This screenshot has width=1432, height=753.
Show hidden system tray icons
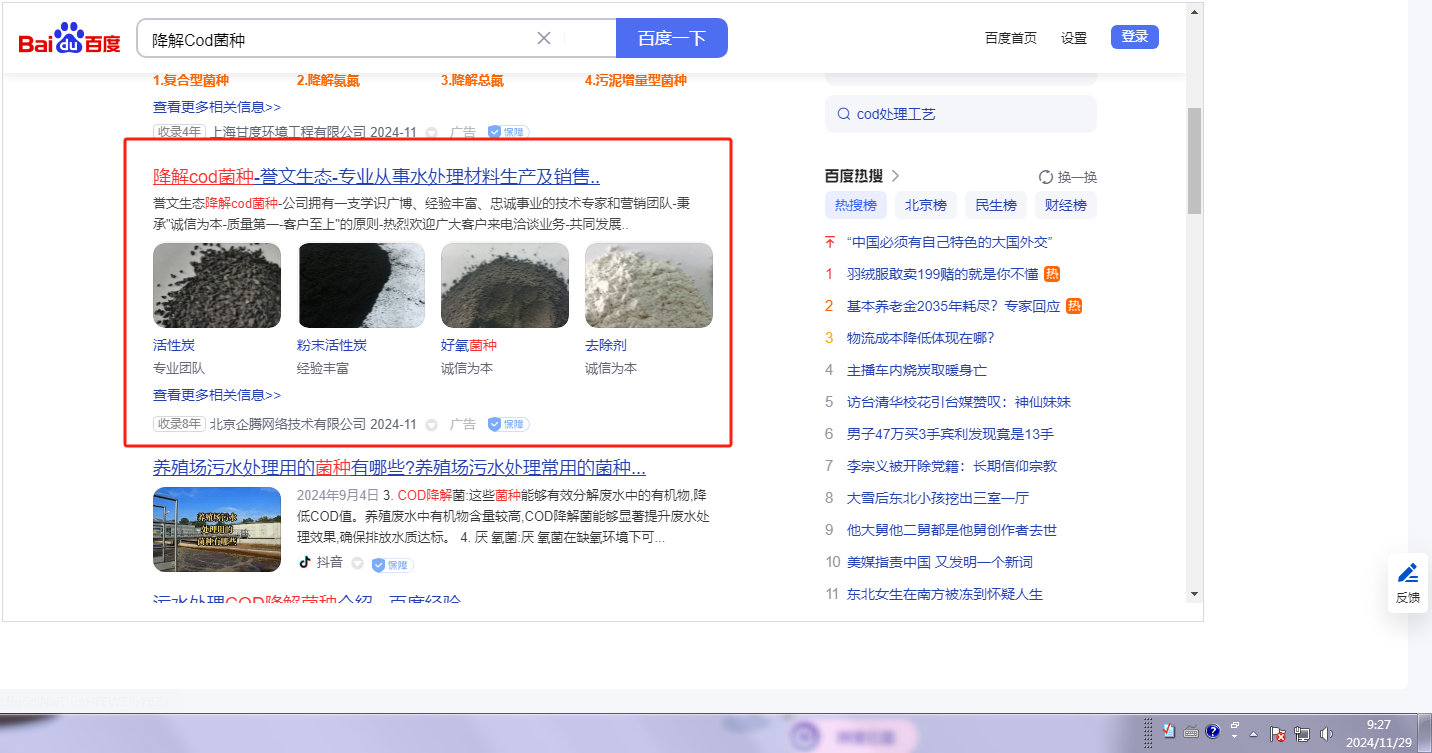1253,733
